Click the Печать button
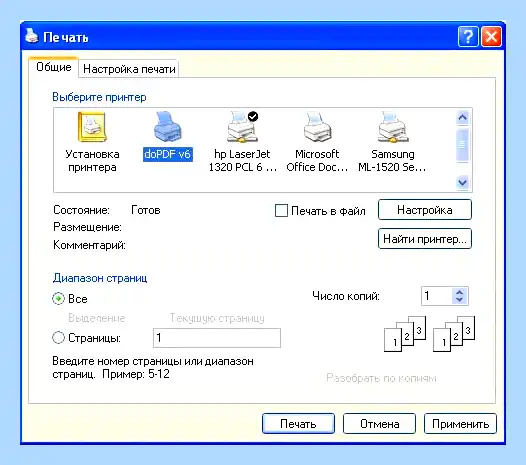 coord(298,424)
